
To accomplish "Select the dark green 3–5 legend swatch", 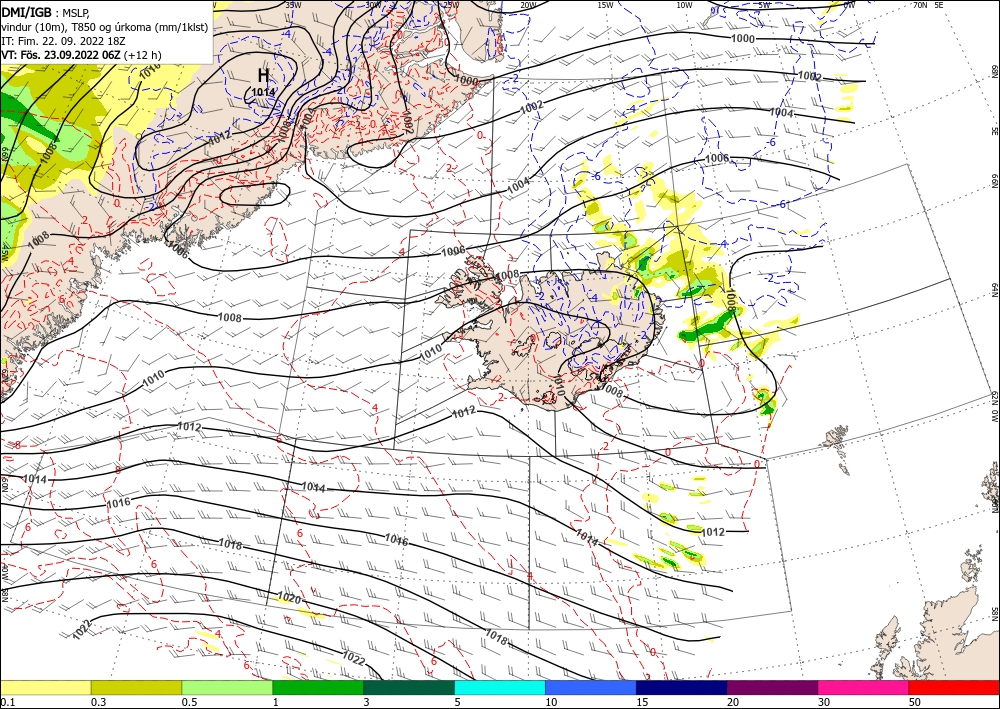I will coord(409,687).
